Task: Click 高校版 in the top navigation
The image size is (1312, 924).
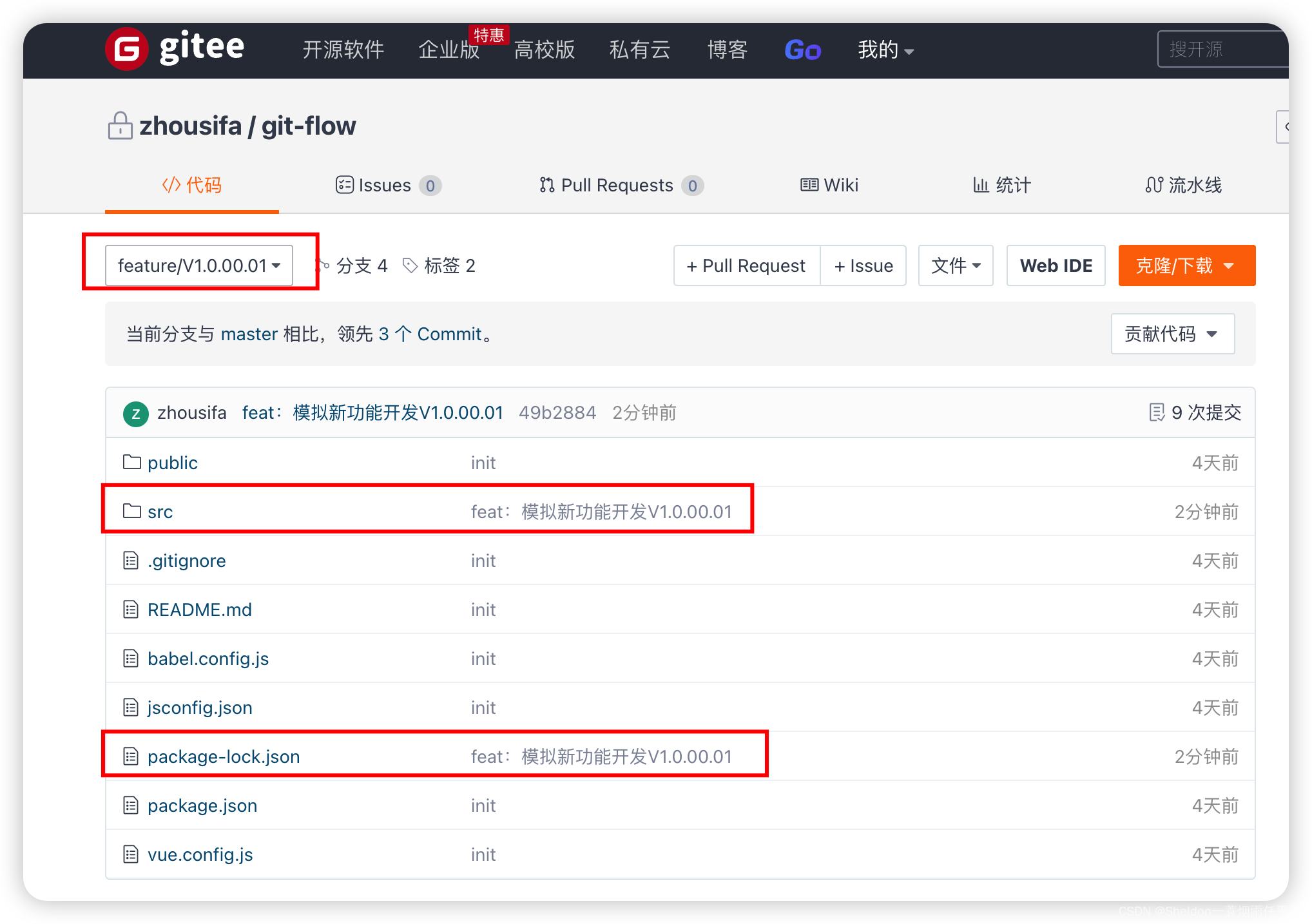Action: tap(545, 50)
